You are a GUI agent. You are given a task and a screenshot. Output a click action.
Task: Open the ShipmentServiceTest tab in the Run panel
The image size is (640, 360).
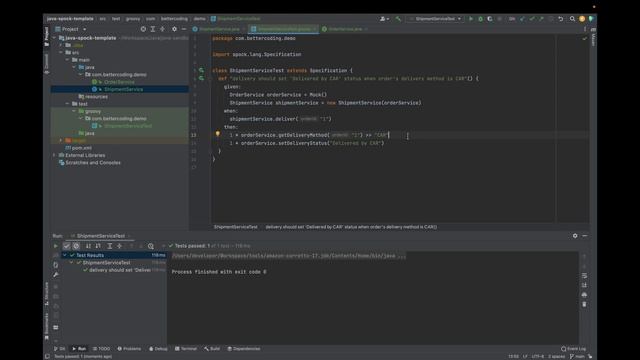coord(101,236)
